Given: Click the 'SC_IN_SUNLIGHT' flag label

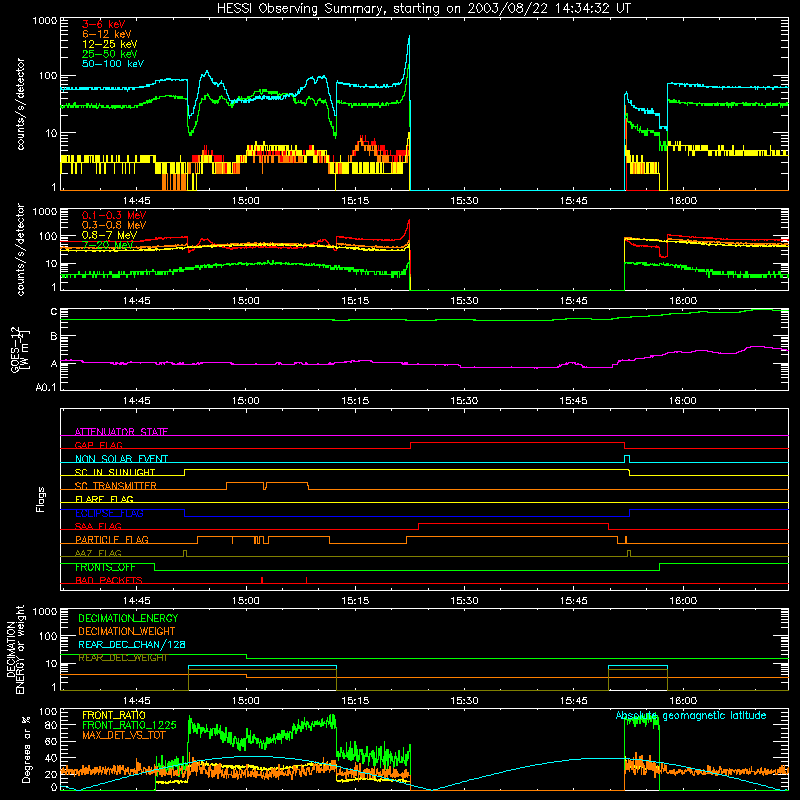Looking at the screenshot, I should pyautogui.click(x=115, y=472).
